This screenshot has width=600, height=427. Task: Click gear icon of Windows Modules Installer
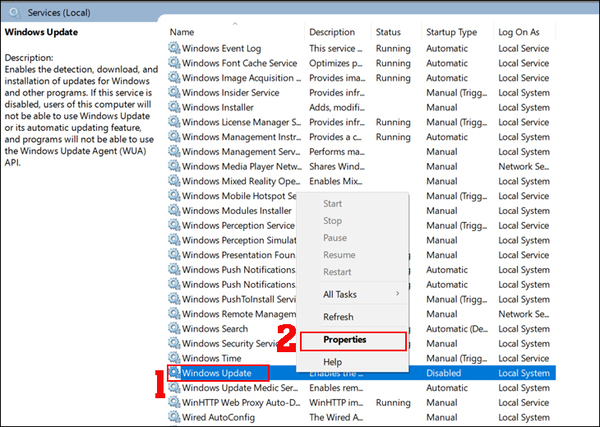pyautogui.click(x=174, y=210)
